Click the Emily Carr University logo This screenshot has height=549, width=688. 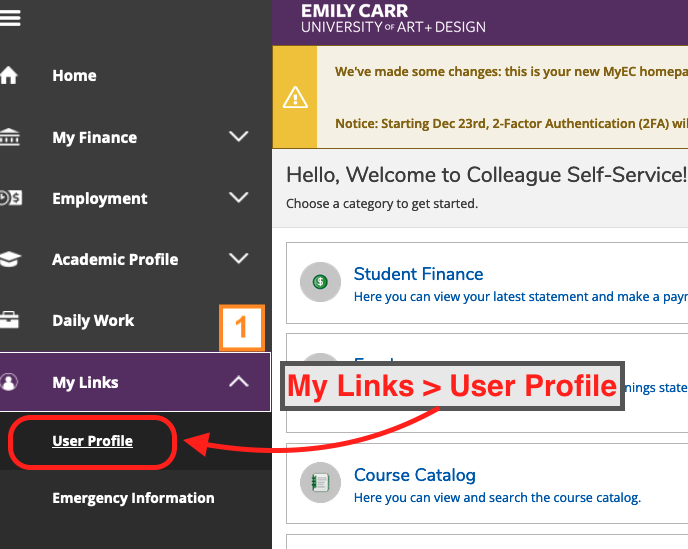[x=393, y=18]
